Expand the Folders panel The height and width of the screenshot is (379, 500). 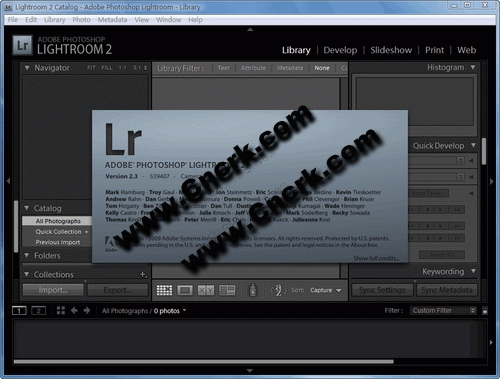(x=27, y=255)
